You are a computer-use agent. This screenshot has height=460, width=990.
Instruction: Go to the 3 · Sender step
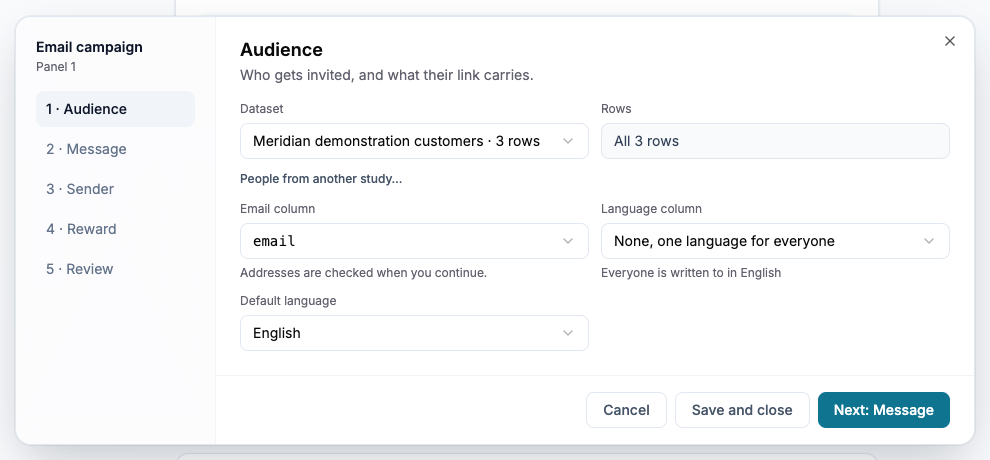click(116, 189)
